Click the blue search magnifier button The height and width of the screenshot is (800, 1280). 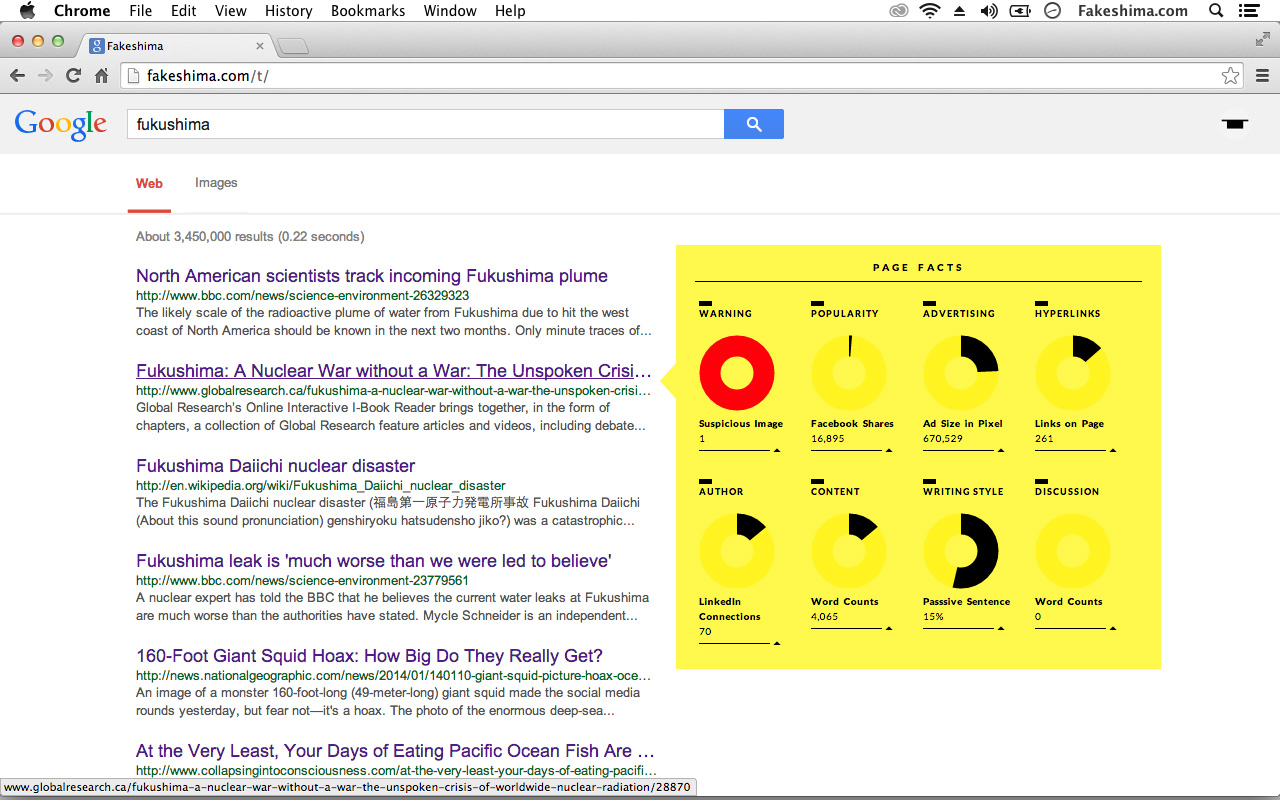pos(754,124)
